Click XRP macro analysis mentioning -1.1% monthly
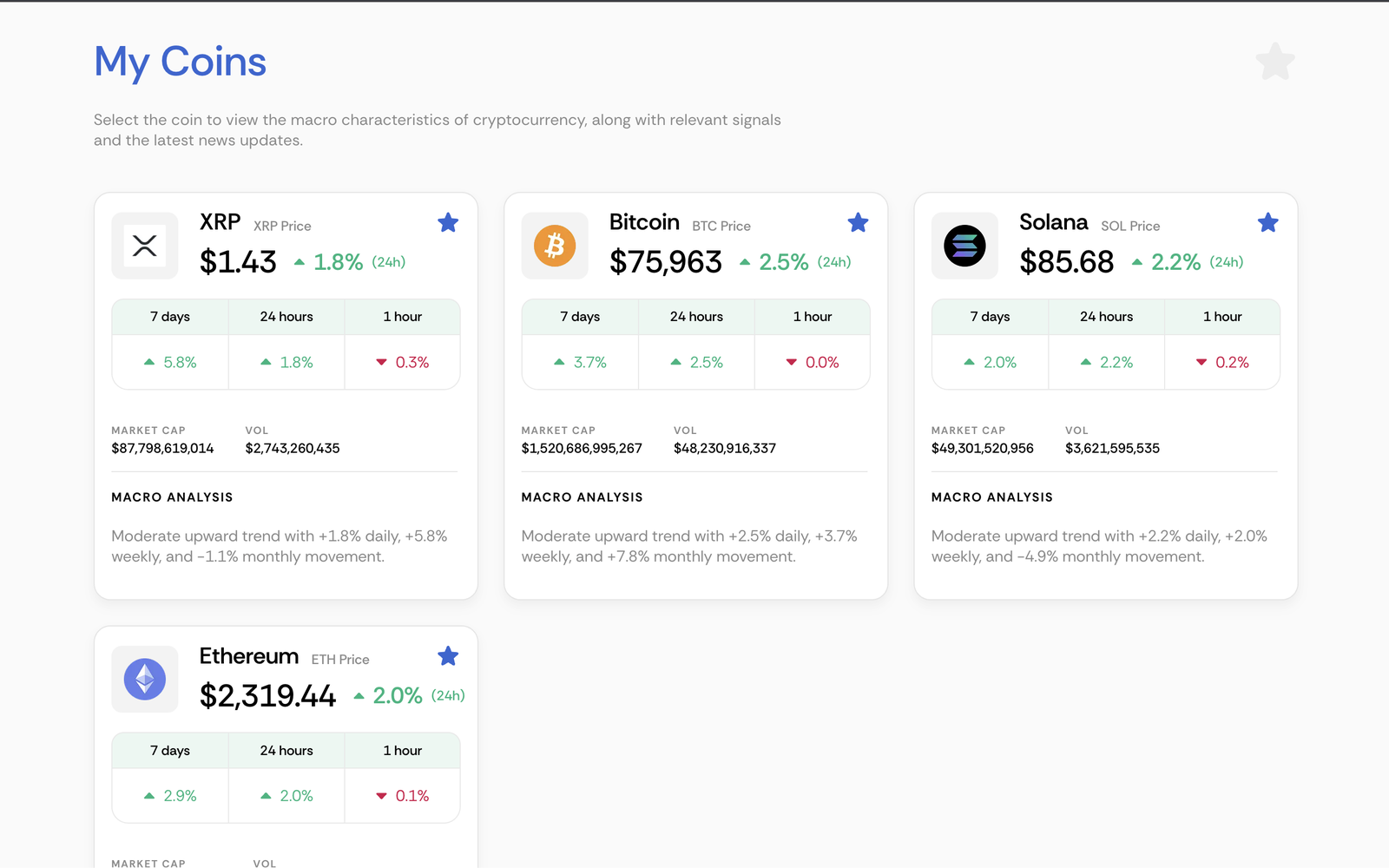This screenshot has height=868, width=1389. click(280, 546)
